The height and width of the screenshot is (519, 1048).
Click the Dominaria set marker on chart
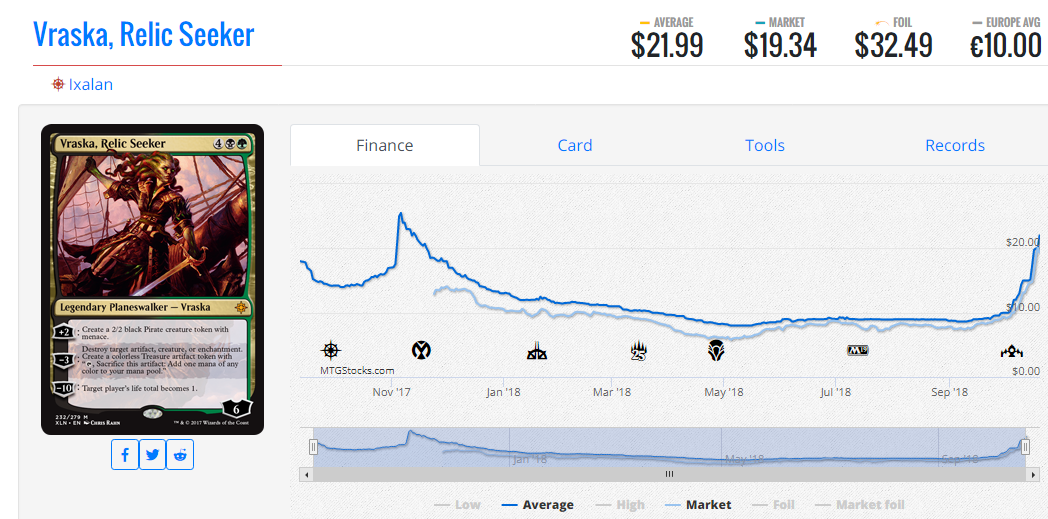(x=717, y=350)
